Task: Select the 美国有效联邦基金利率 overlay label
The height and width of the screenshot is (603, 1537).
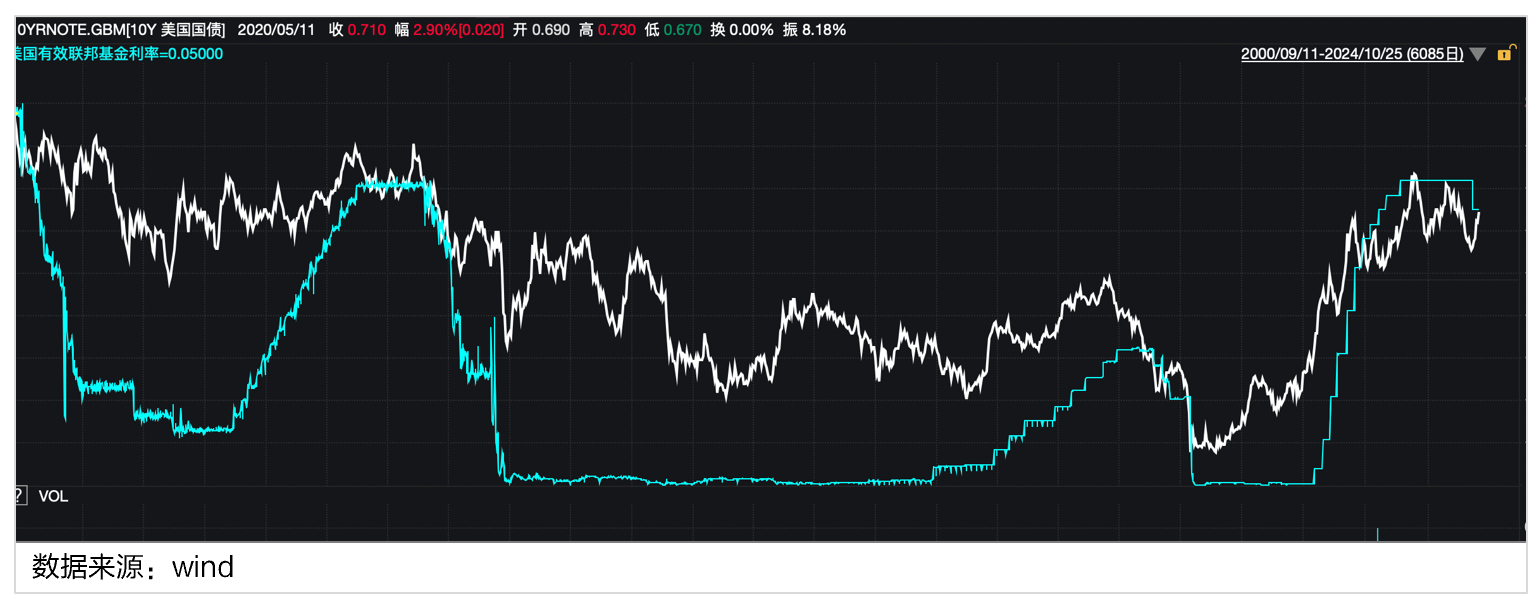Action: click(x=119, y=53)
